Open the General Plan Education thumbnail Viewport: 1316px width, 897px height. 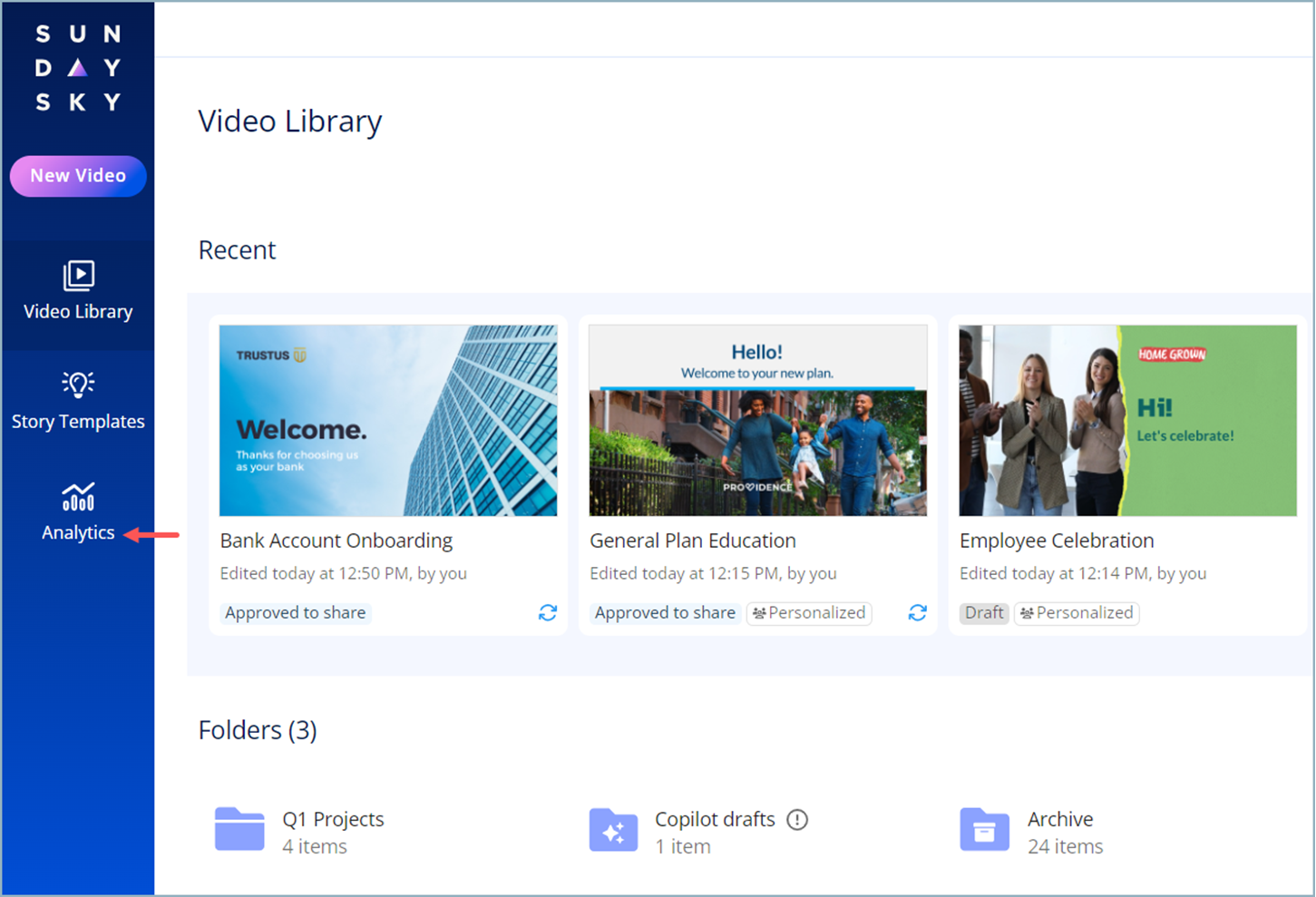[x=758, y=421]
